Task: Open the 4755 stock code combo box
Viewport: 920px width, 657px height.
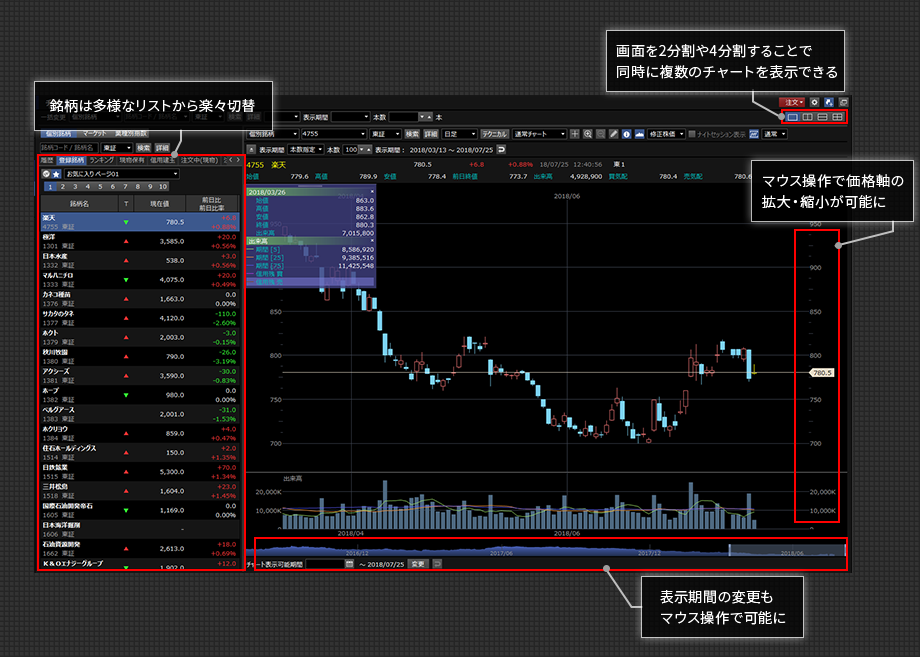Action: 334,134
